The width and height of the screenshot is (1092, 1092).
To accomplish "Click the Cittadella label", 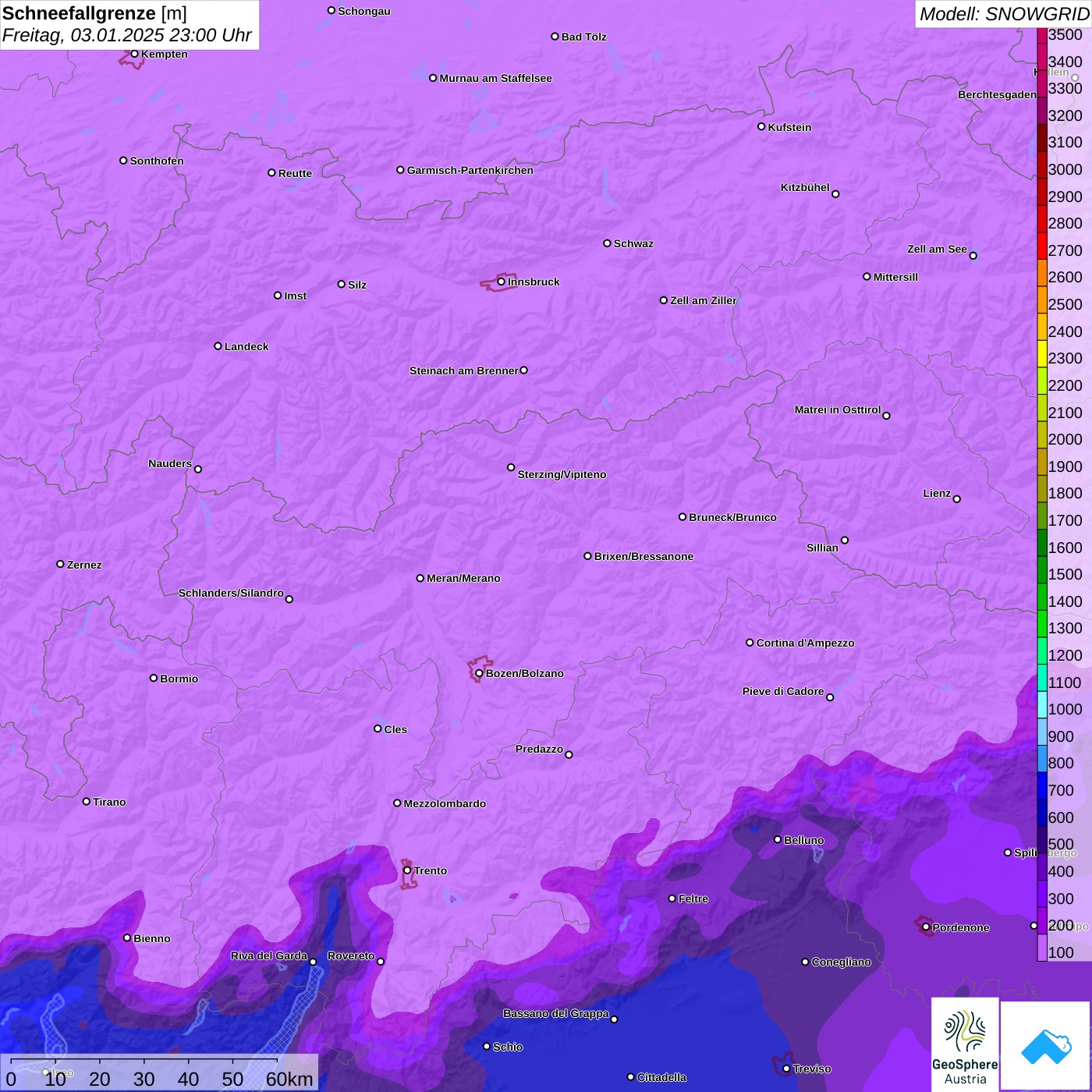I will (661, 1077).
